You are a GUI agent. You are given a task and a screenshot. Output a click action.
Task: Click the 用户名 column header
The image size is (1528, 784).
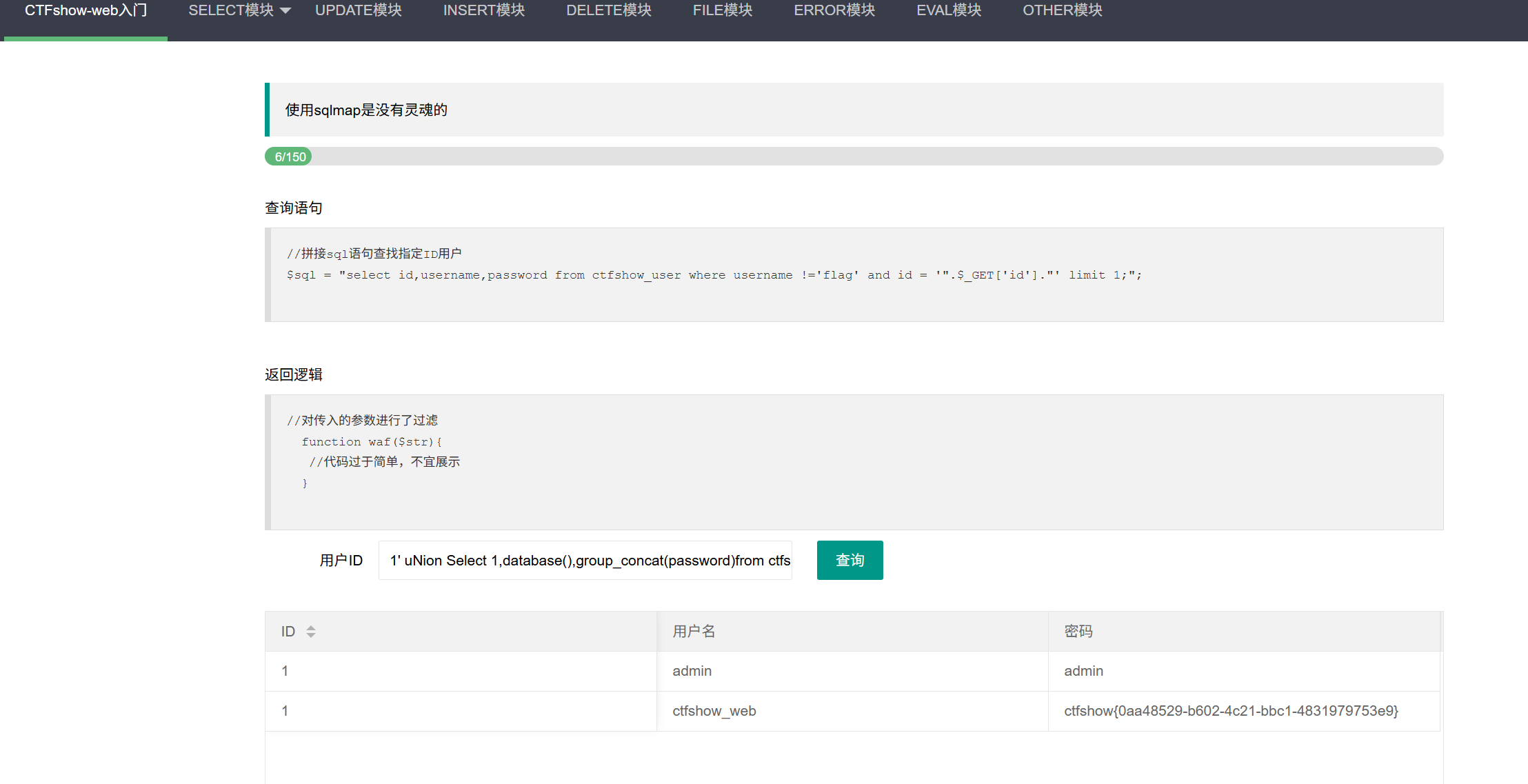[694, 631]
